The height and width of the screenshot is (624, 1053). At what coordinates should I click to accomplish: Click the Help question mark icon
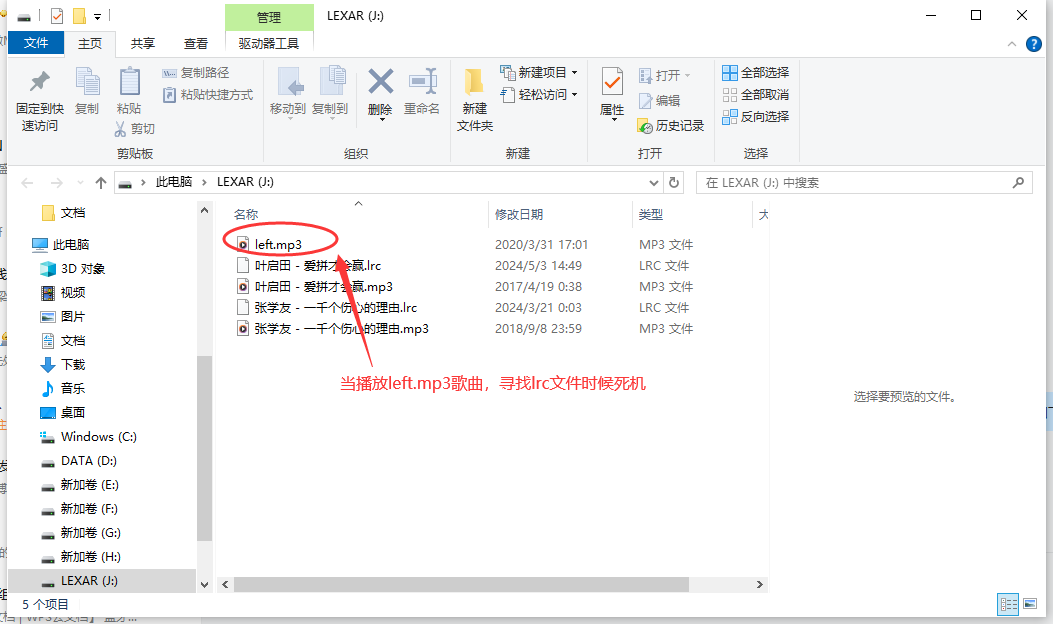click(x=1034, y=44)
